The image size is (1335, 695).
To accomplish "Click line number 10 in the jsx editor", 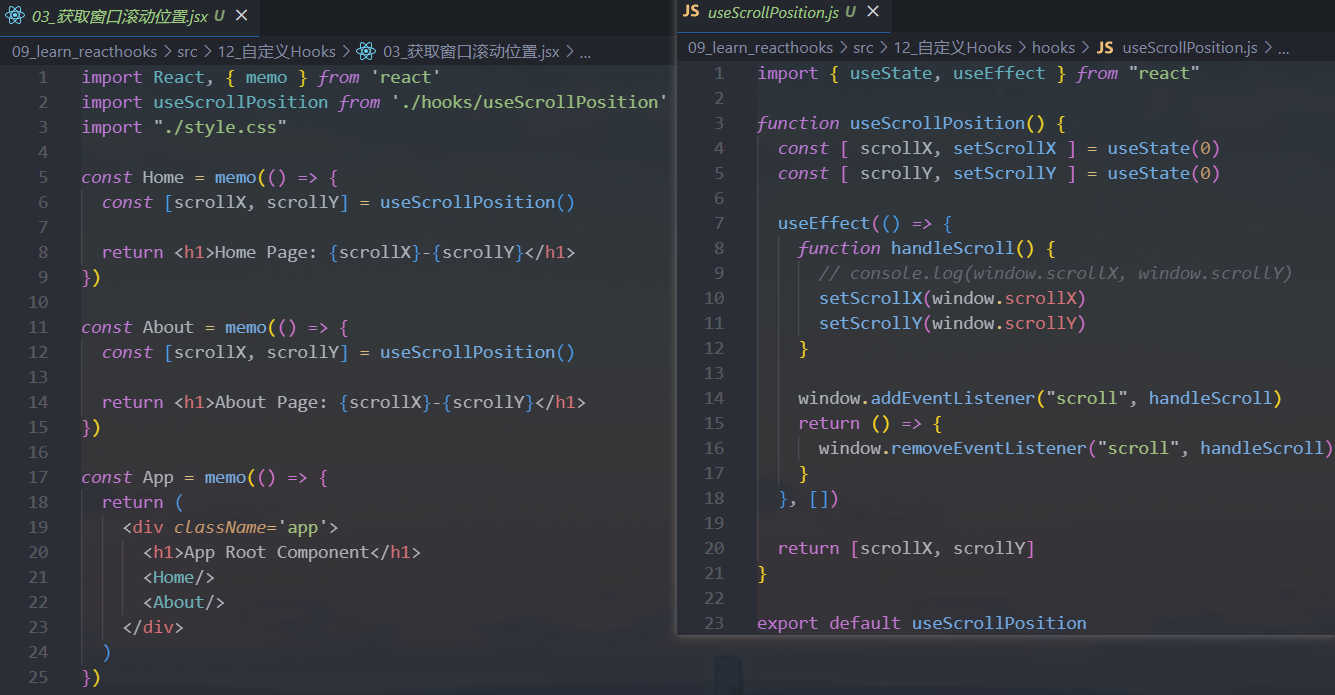I will point(37,302).
